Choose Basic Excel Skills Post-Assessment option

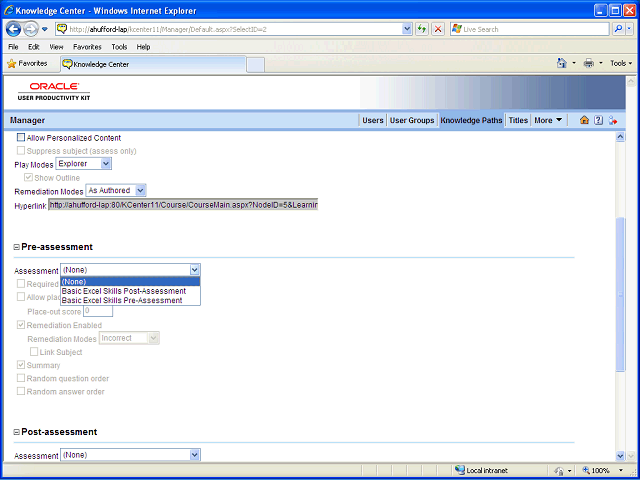[130, 291]
